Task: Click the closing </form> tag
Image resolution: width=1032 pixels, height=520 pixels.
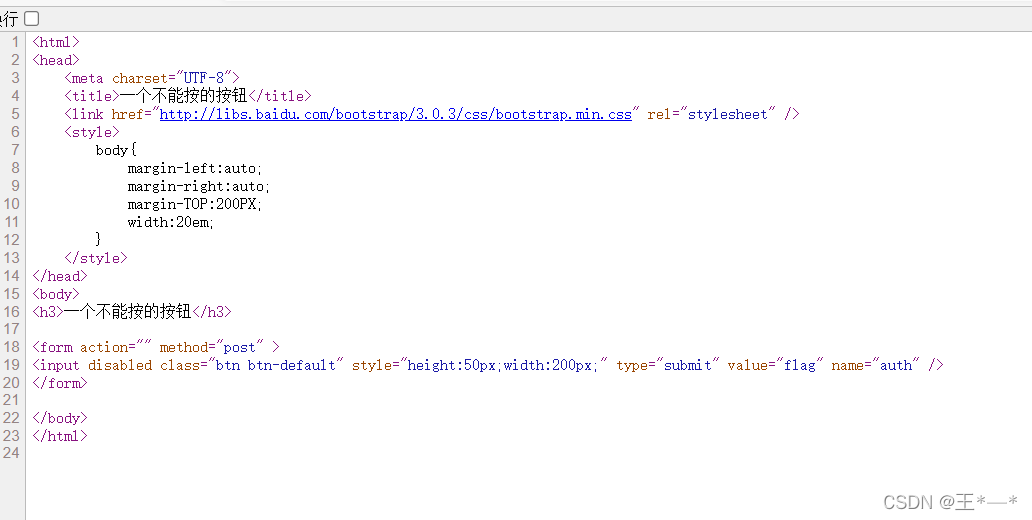Action: pos(60,382)
